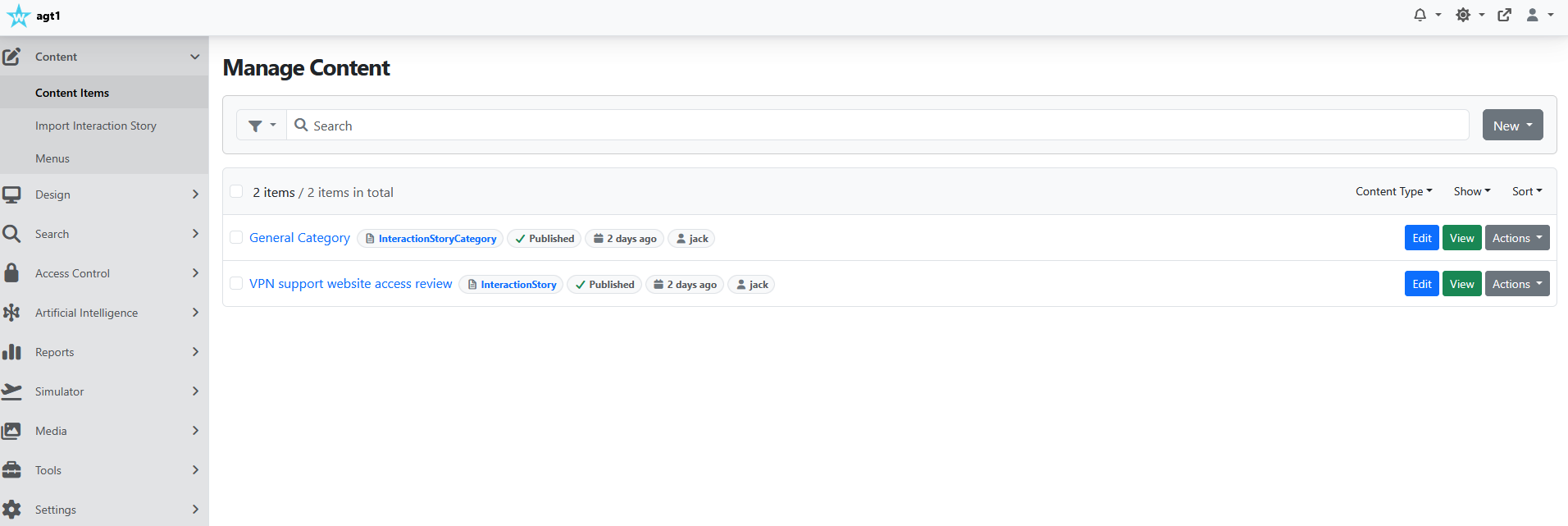Open the notifications bell icon
Screen dimensions: 1568x526
click(x=1420, y=15)
